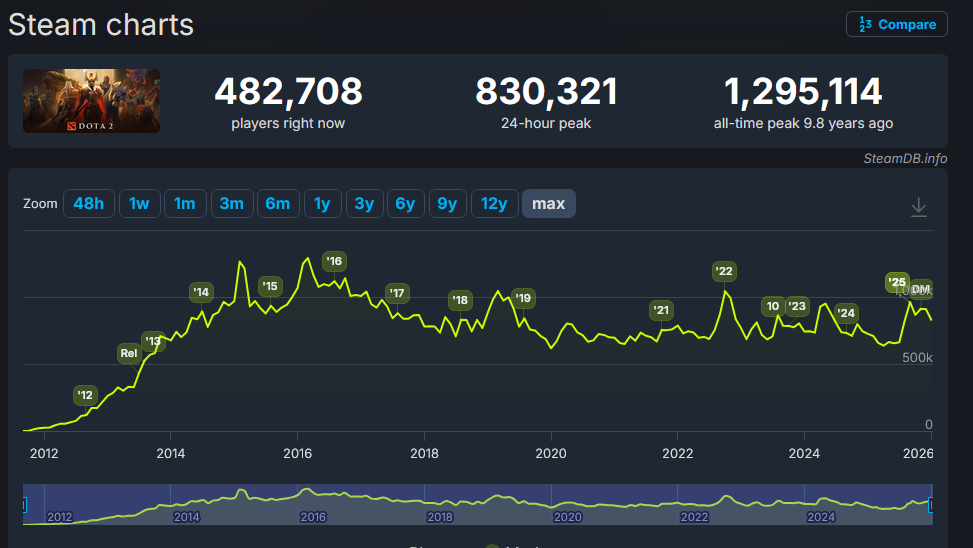
Task: Click the 1,295,114 all-time peak figure
Action: click(803, 91)
